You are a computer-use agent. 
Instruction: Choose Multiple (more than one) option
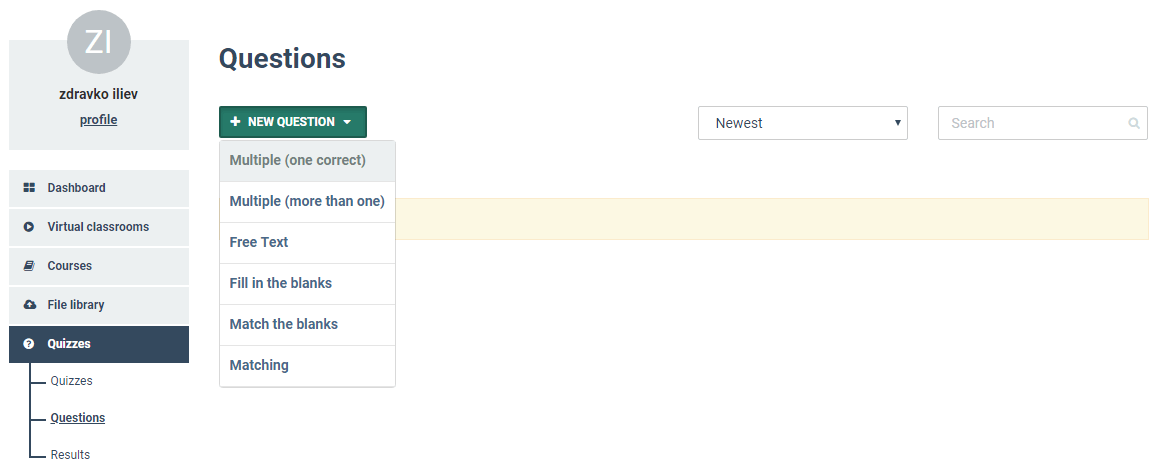308,202
